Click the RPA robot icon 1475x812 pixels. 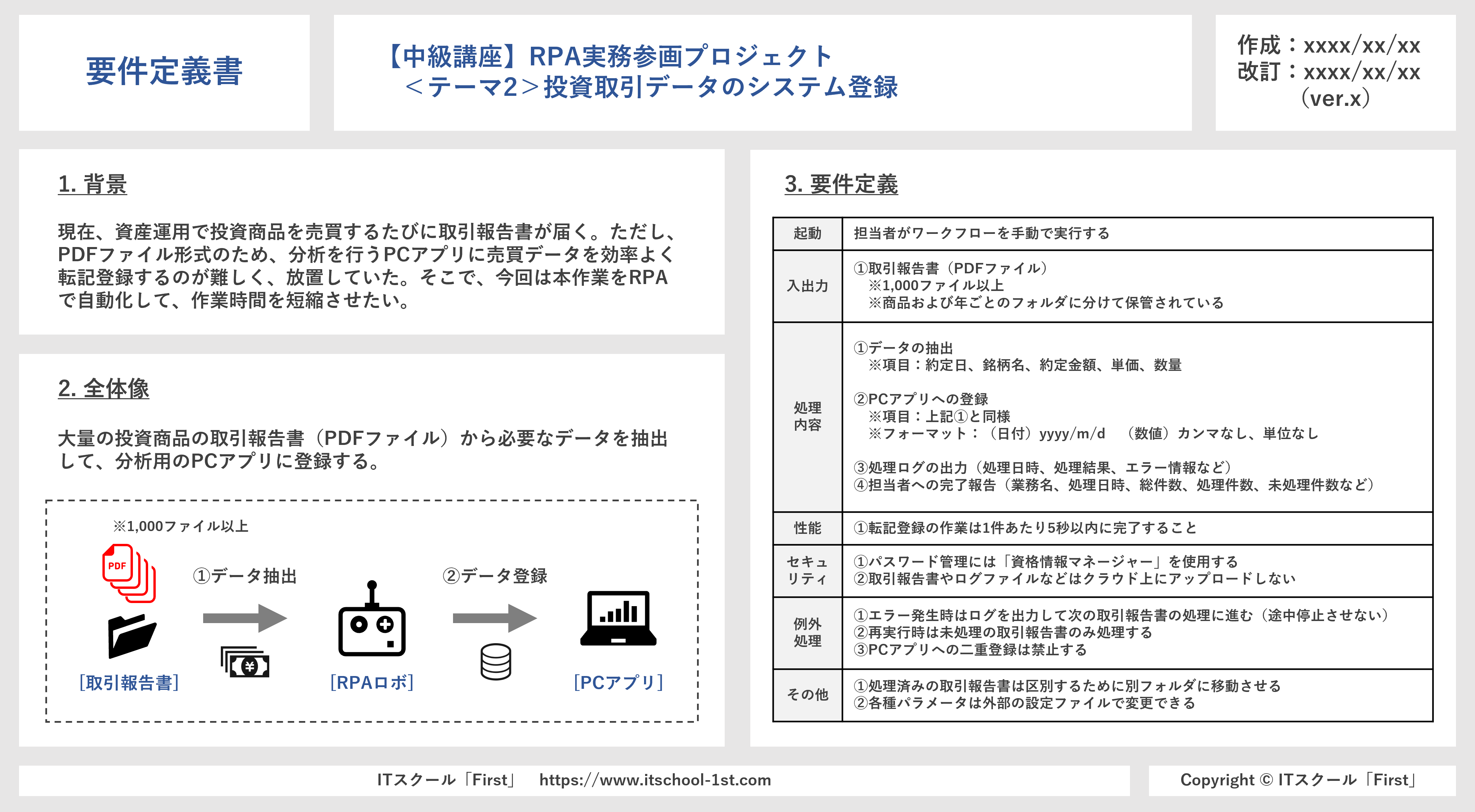click(x=372, y=619)
